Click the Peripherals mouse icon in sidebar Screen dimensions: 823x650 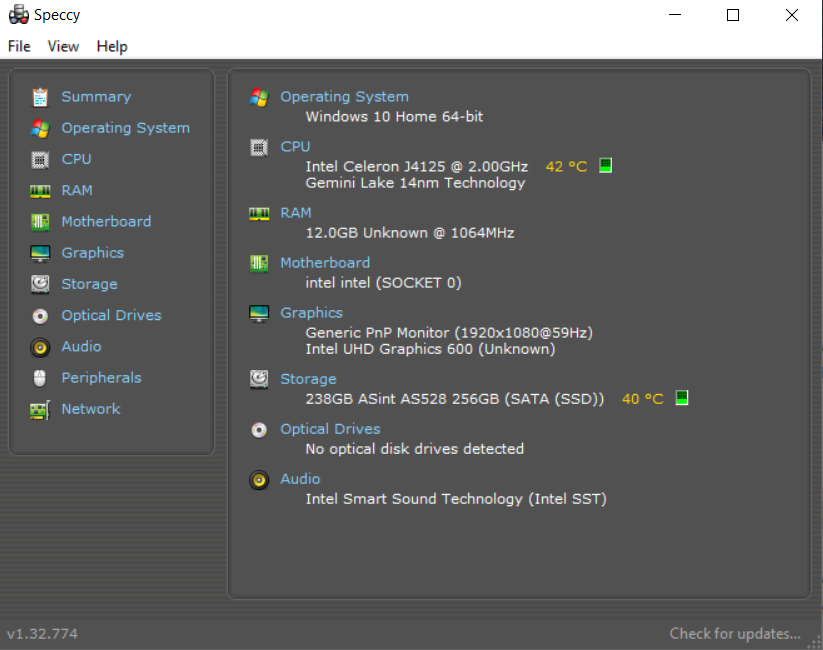[x=40, y=378]
